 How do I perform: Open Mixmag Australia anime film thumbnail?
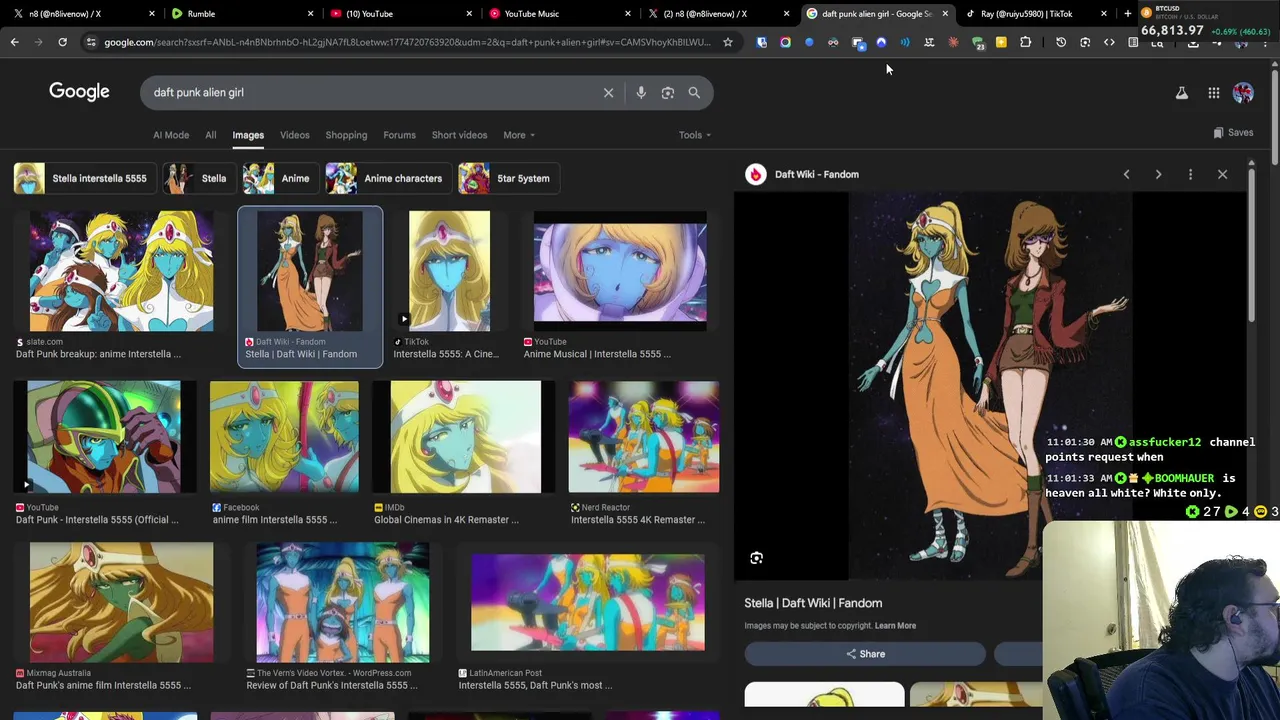121,603
